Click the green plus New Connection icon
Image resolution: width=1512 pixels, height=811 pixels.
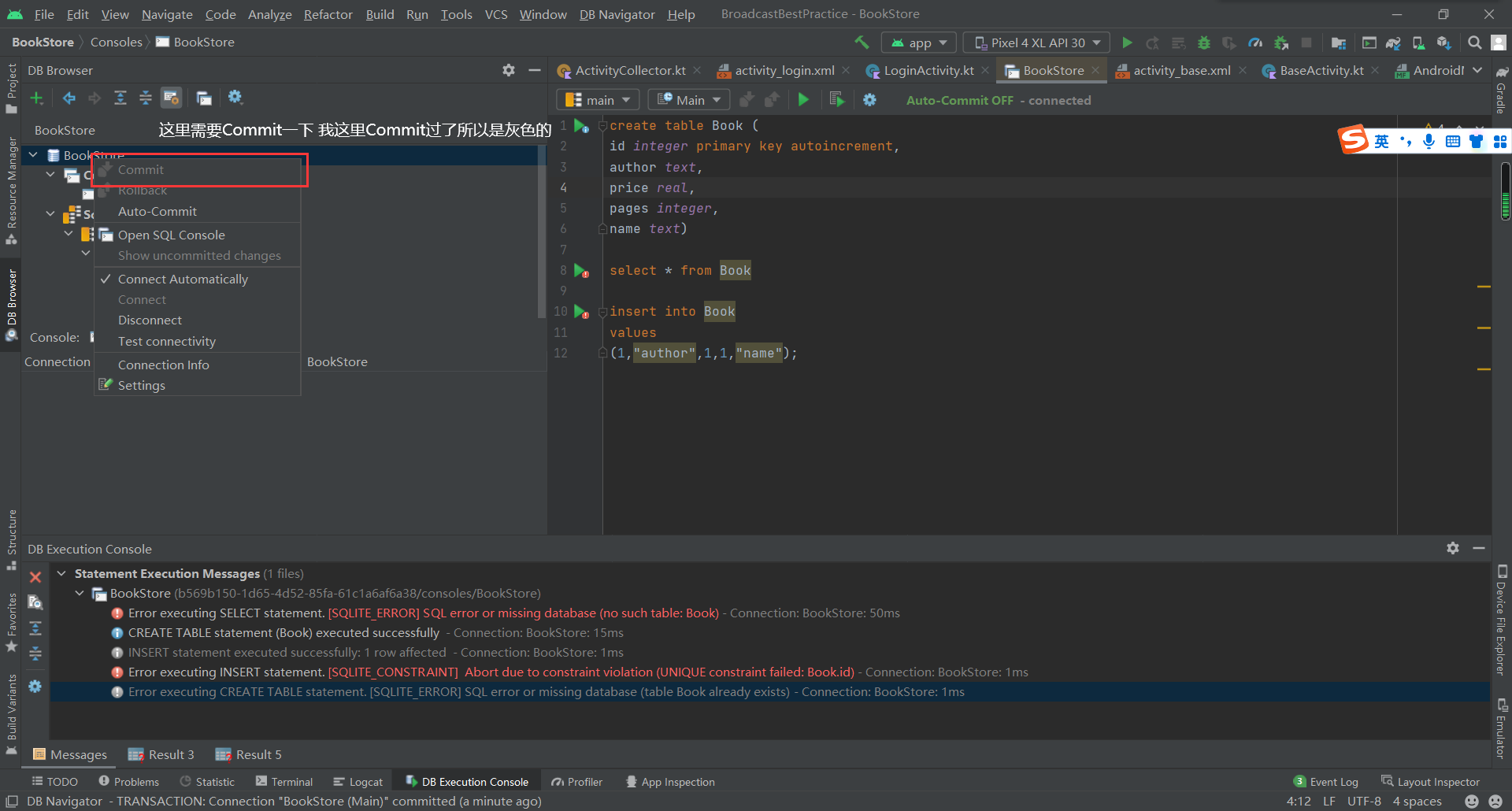pyautogui.click(x=36, y=98)
